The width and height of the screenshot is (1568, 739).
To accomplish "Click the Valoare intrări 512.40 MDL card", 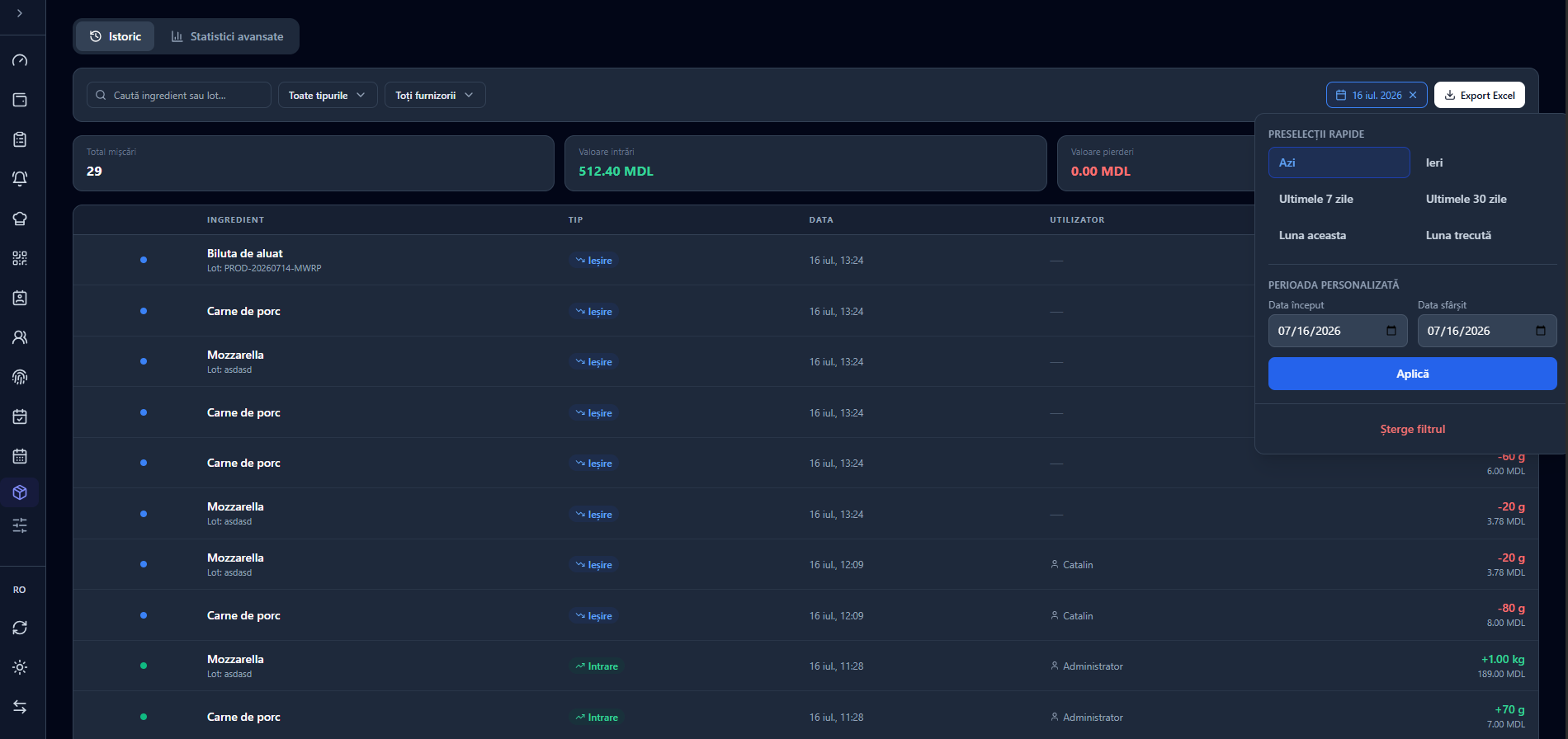I will [805, 163].
